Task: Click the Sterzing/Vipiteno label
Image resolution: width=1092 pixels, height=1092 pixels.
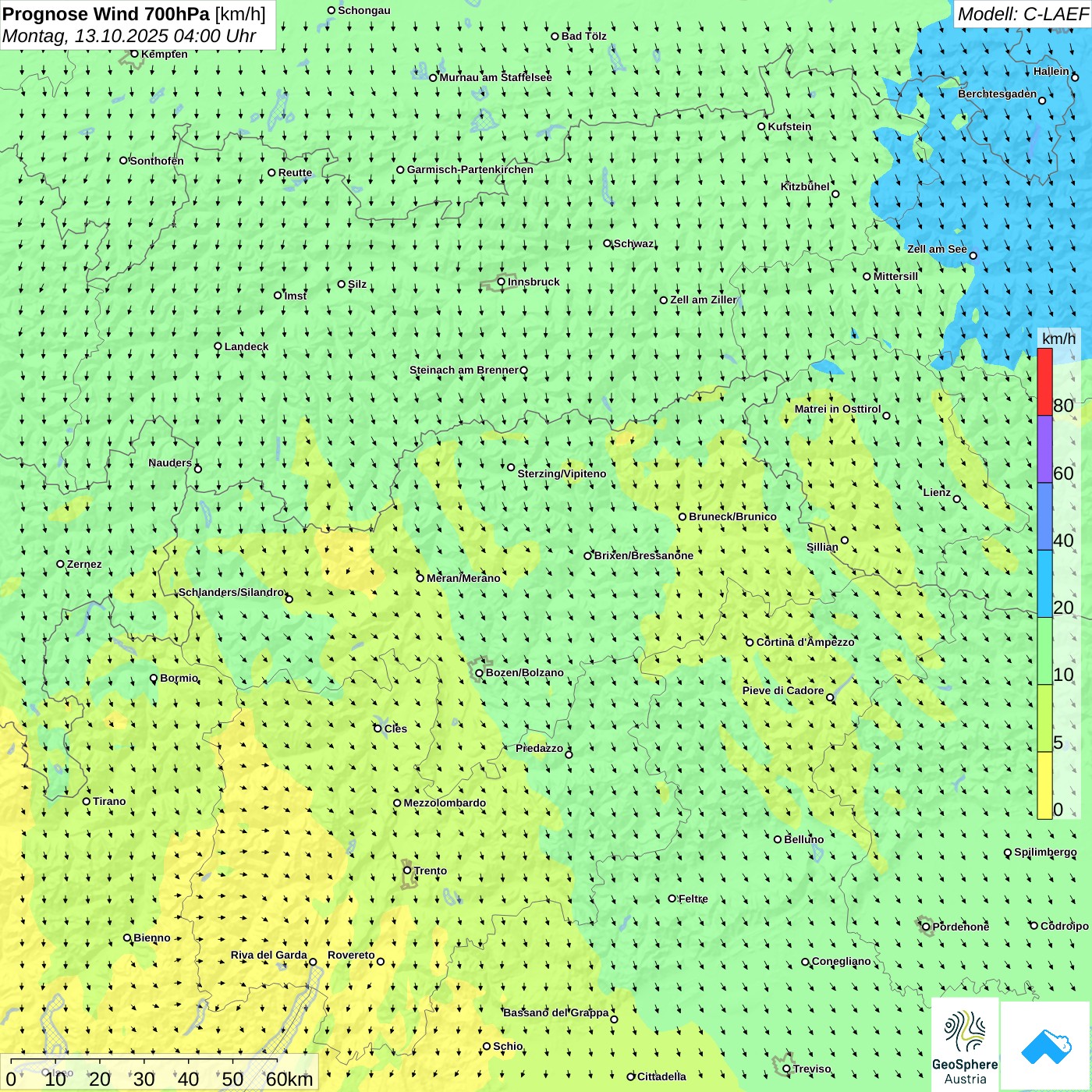Action: click(x=562, y=473)
